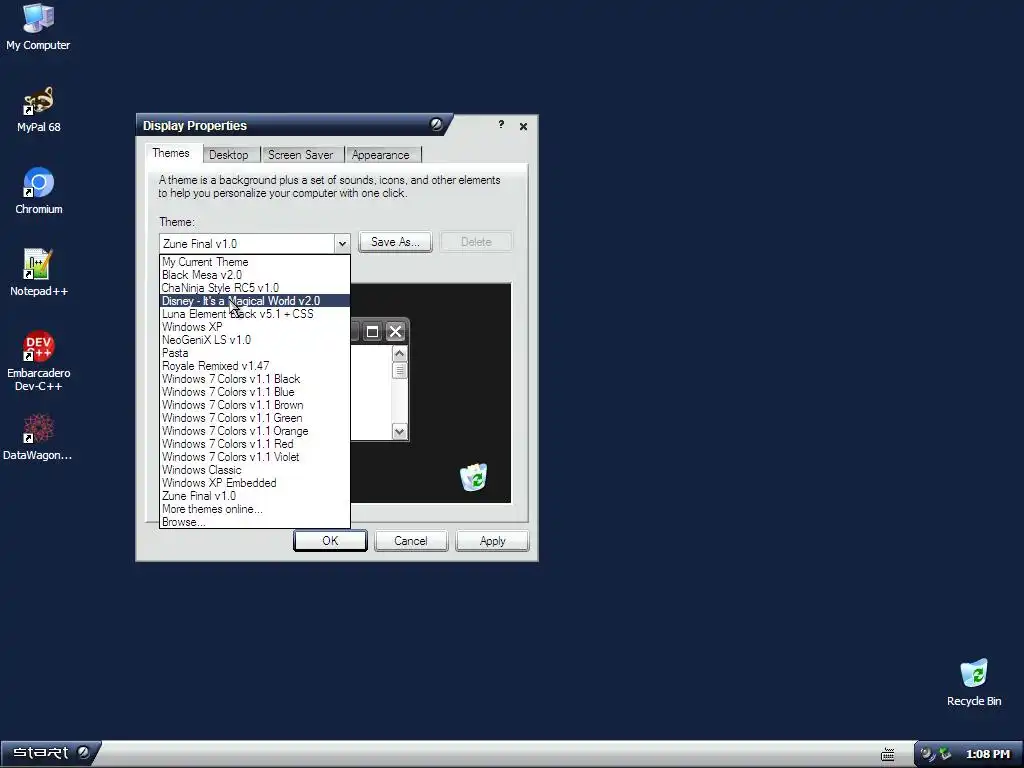Image resolution: width=1024 pixels, height=768 pixels.
Task: Click the system tray volume icon
Action: (x=927, y=754)
